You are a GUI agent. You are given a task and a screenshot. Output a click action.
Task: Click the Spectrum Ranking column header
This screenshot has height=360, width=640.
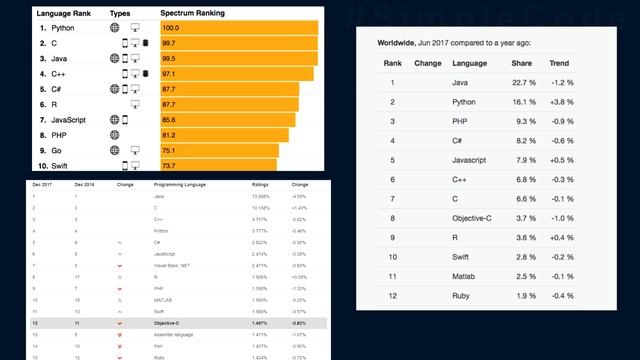point(192,13)
